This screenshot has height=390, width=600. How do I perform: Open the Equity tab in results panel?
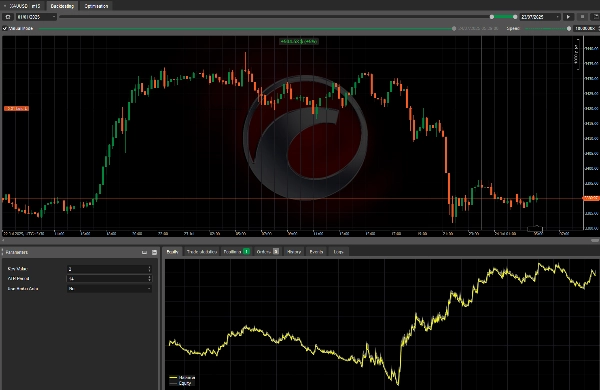[x=173, y=251]
